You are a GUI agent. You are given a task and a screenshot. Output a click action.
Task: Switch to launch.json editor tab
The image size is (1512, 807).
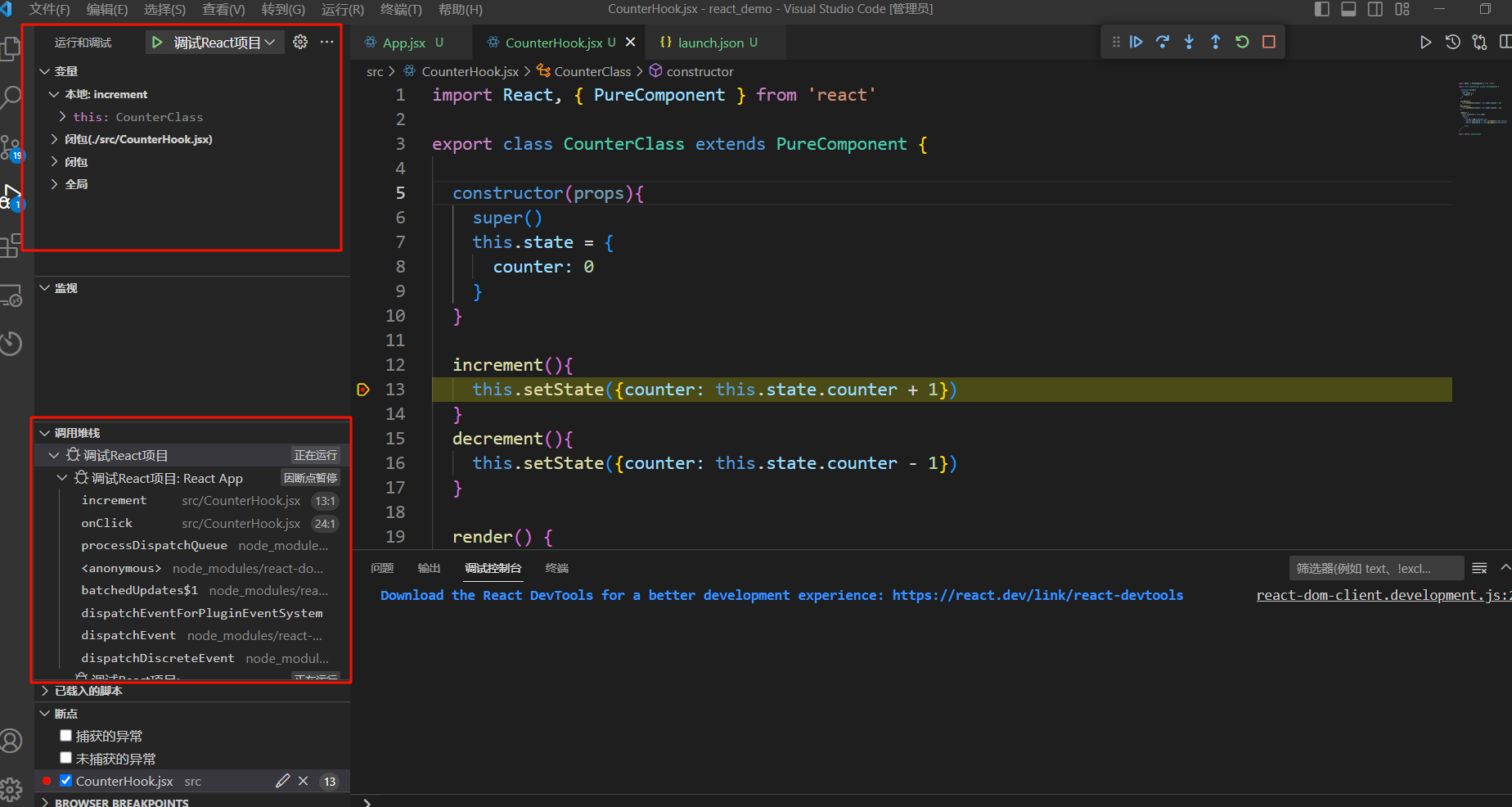tap(710, 43)
